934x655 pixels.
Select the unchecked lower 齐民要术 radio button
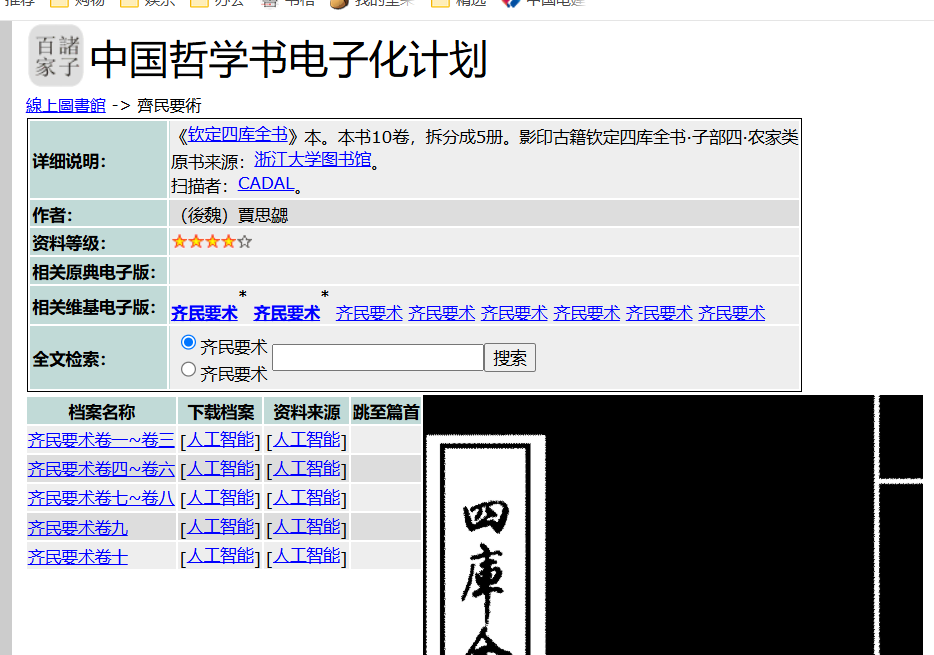188,370
